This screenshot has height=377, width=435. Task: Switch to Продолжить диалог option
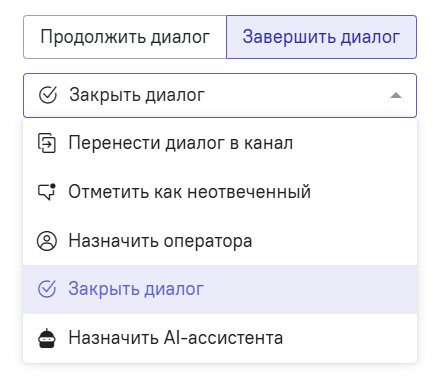tap(125, 37)
